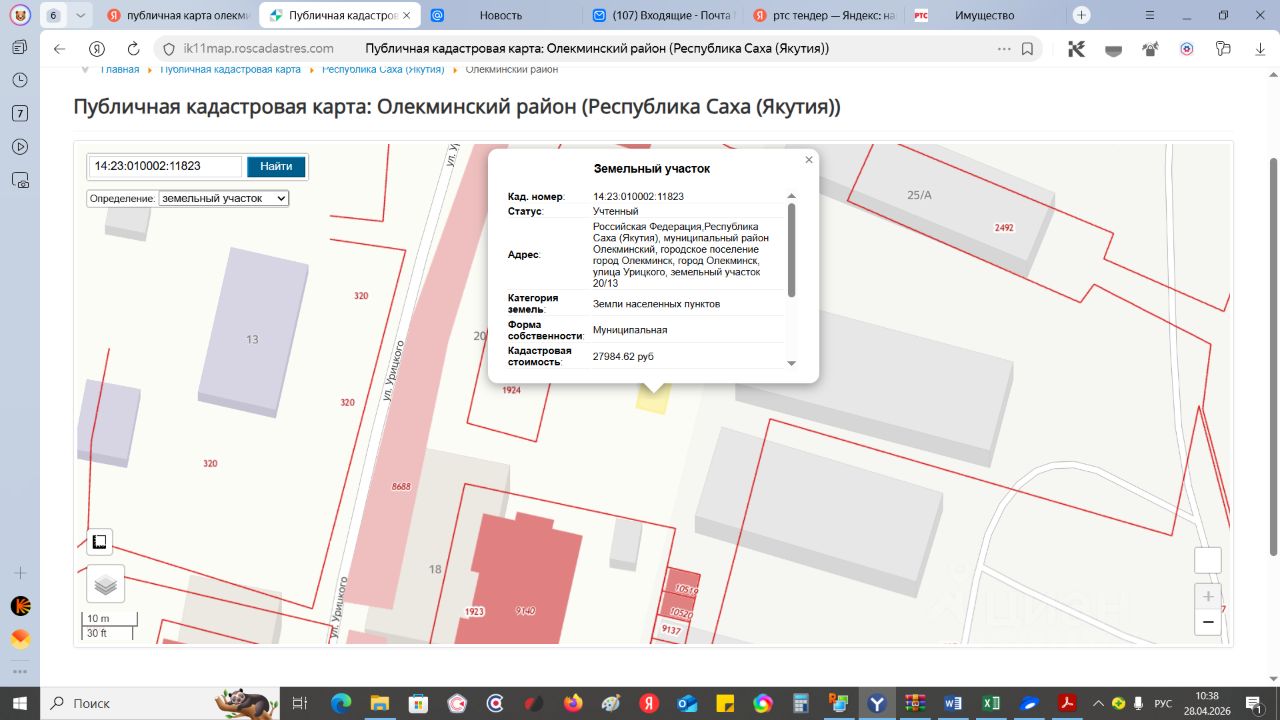Expand the tab list chevron
1280x720 pixels.
tap(81, 15)
